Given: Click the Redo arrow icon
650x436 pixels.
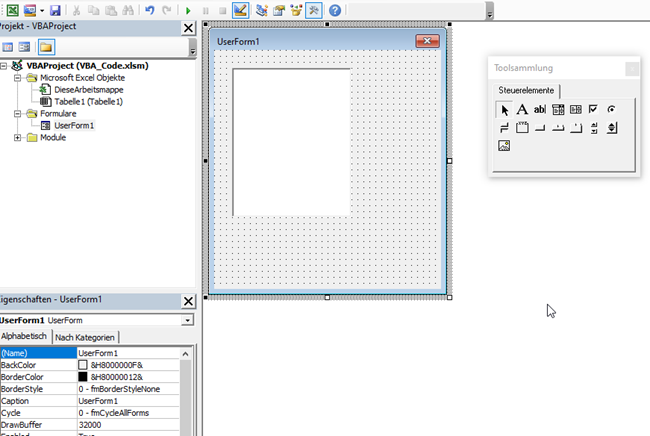Looking at the screenshot, I should 167,10.
